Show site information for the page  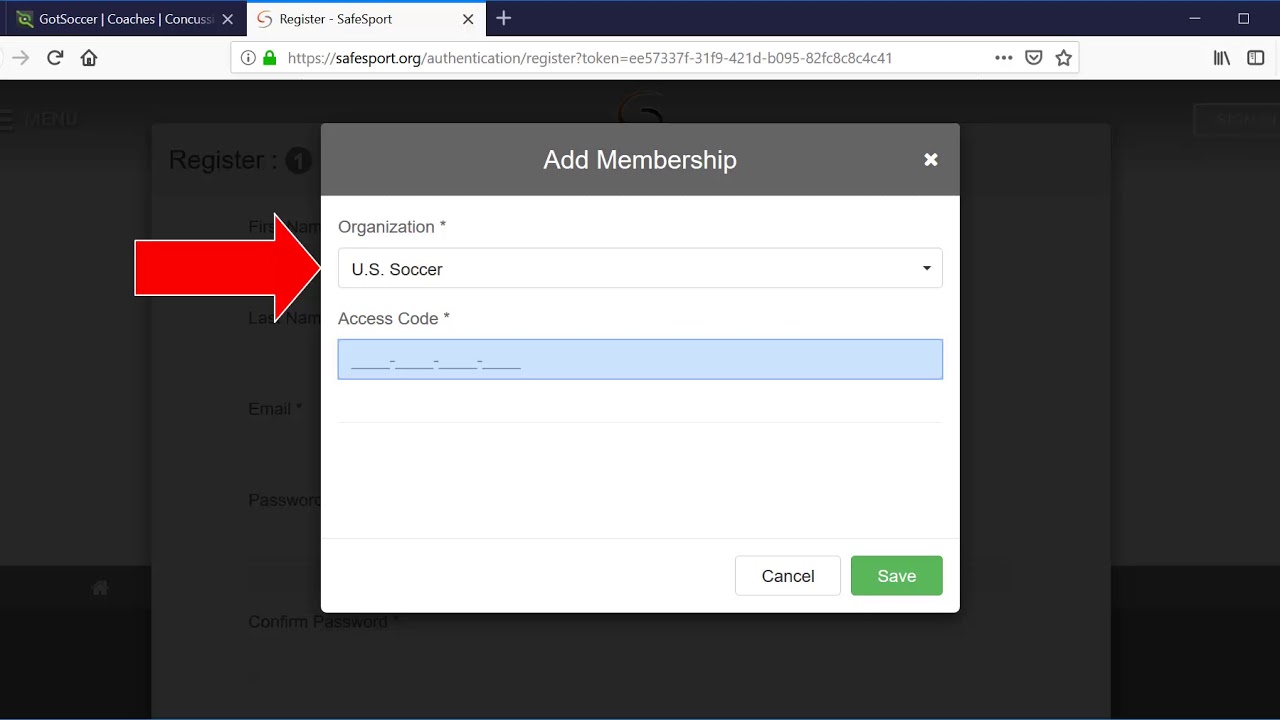click(248, 58)
